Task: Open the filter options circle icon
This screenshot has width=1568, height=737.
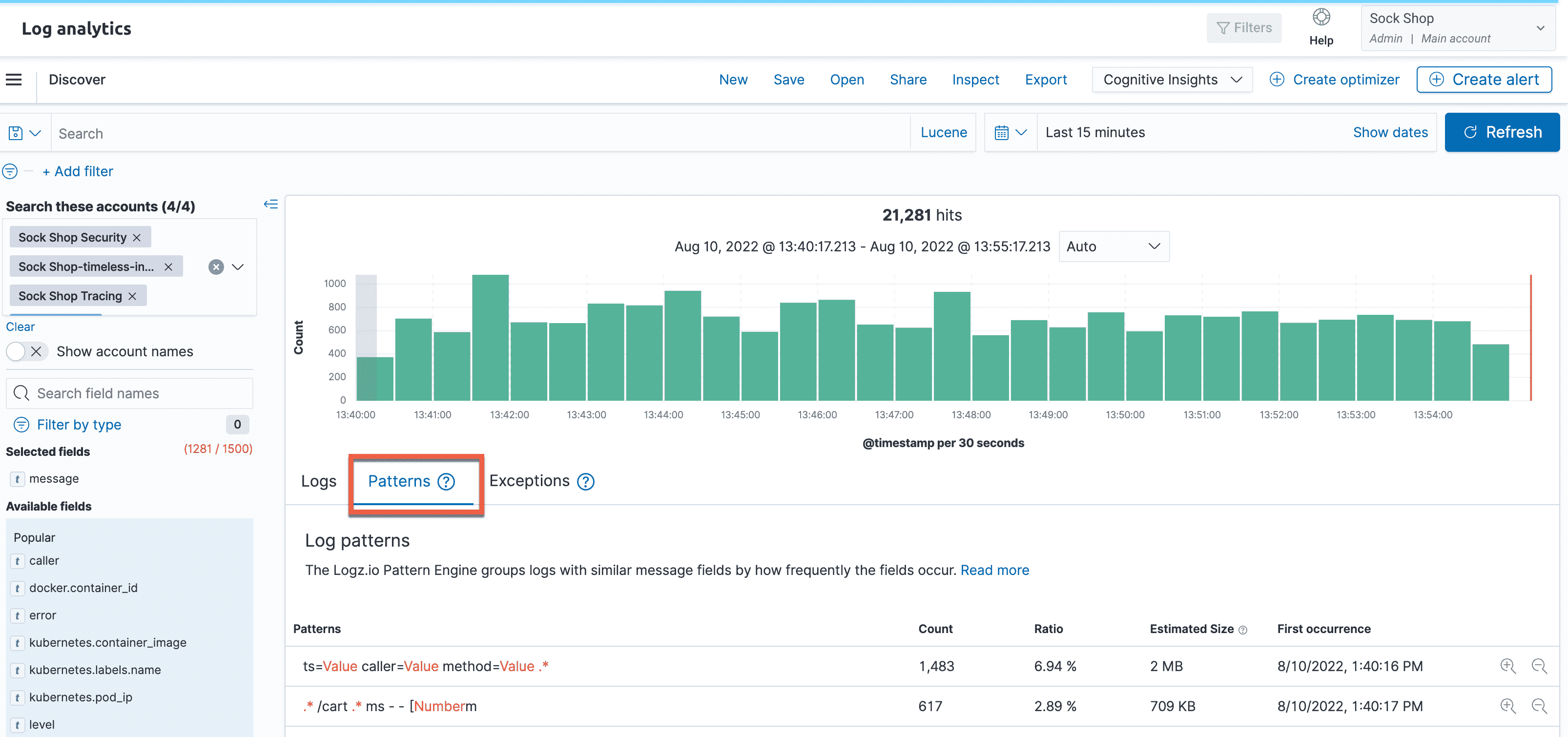Action: 10,172
